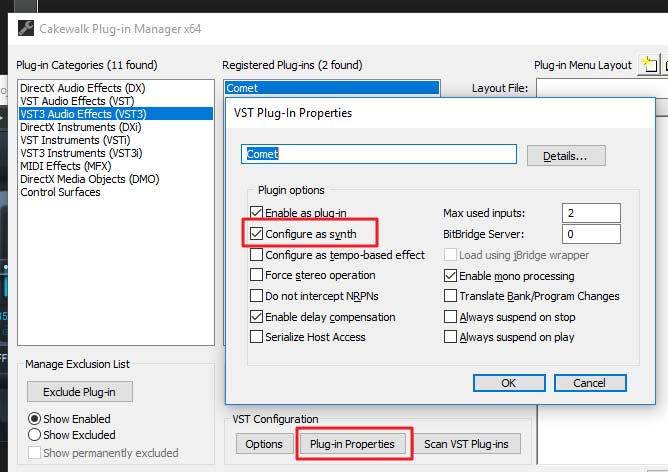Open the Details... button
The height and width of the screenshot is (472, 668).
pyautogui.click(x=573, y=156)
